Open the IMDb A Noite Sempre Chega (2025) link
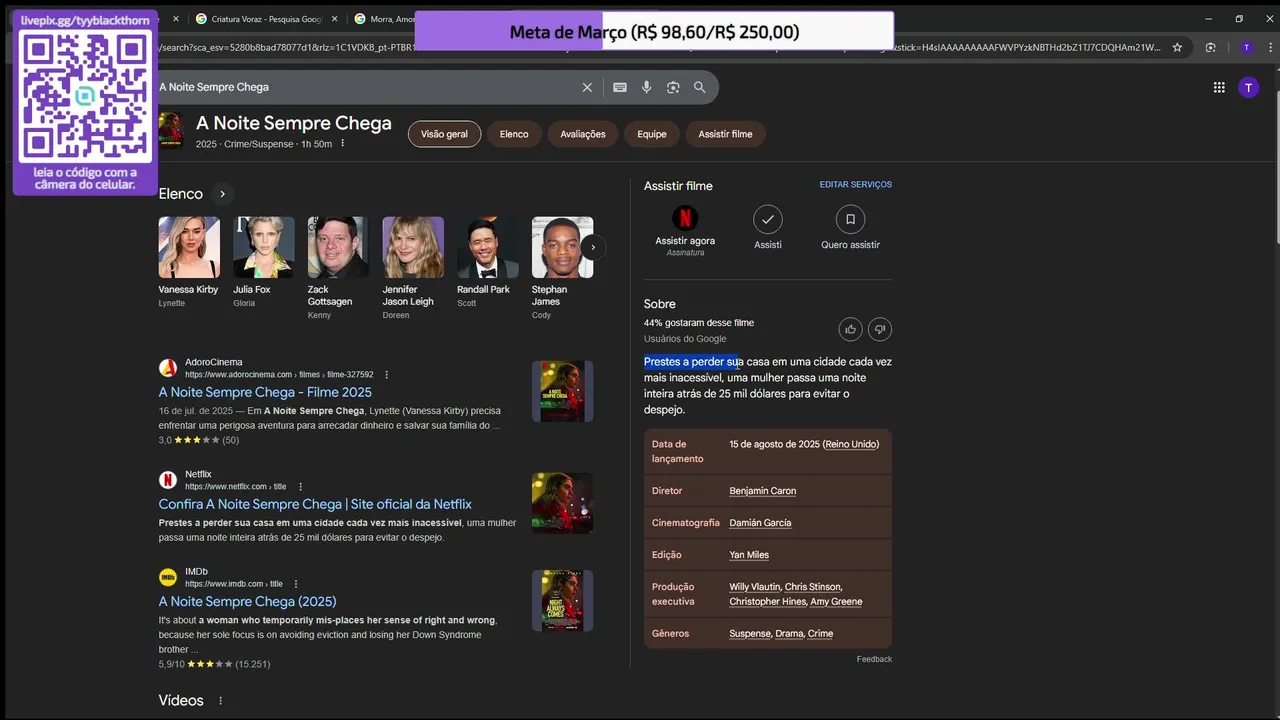This screenshot has width=1280, height=720. pyautogui.click(x=247, y=601)
